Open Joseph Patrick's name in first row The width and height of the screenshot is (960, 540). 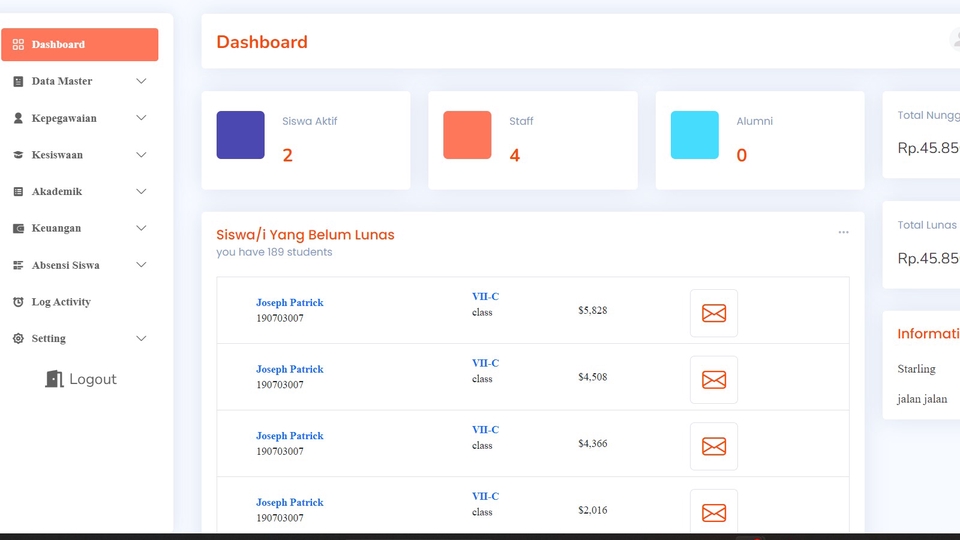pyautogui.click(x=289, y=302)
